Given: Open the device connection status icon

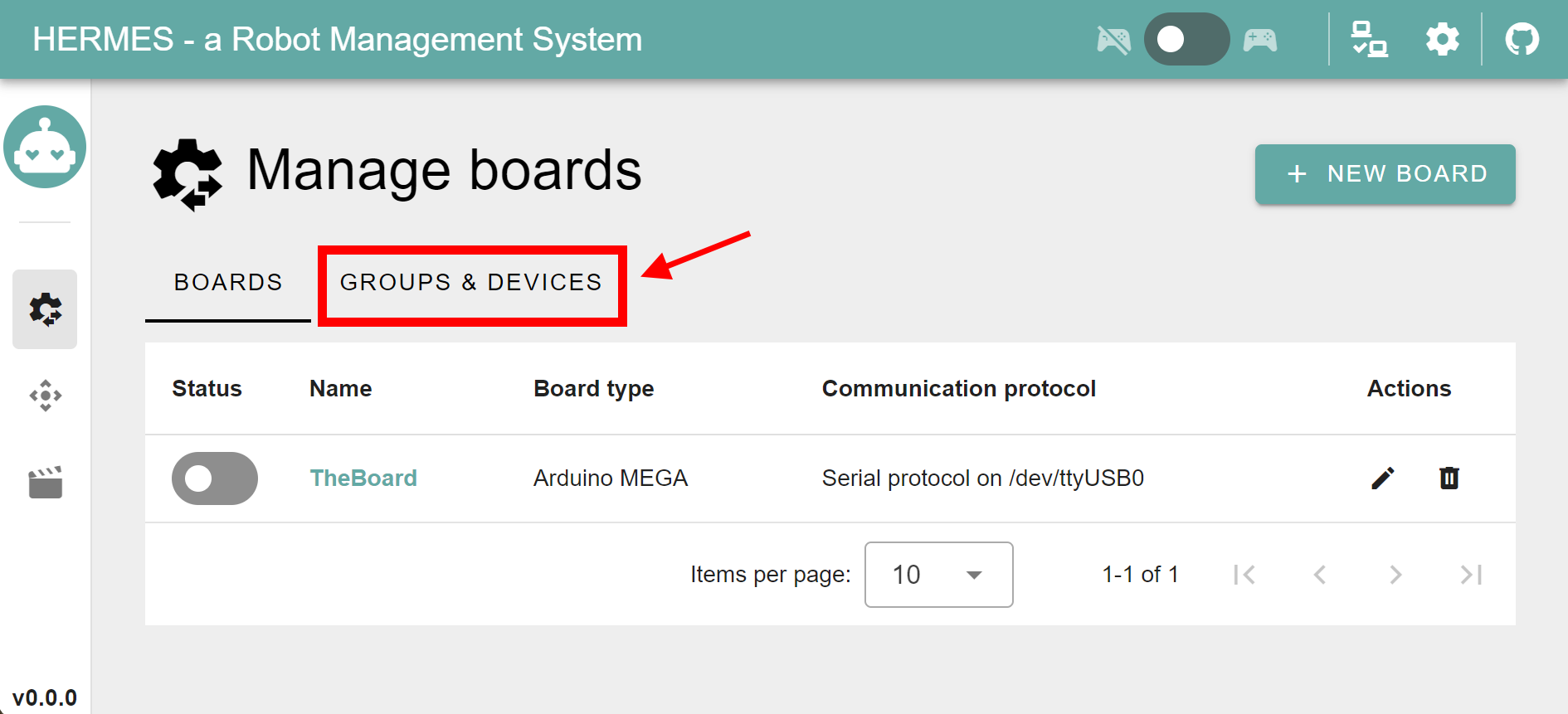Looking at the screenshot, I should click(1369, 39).
